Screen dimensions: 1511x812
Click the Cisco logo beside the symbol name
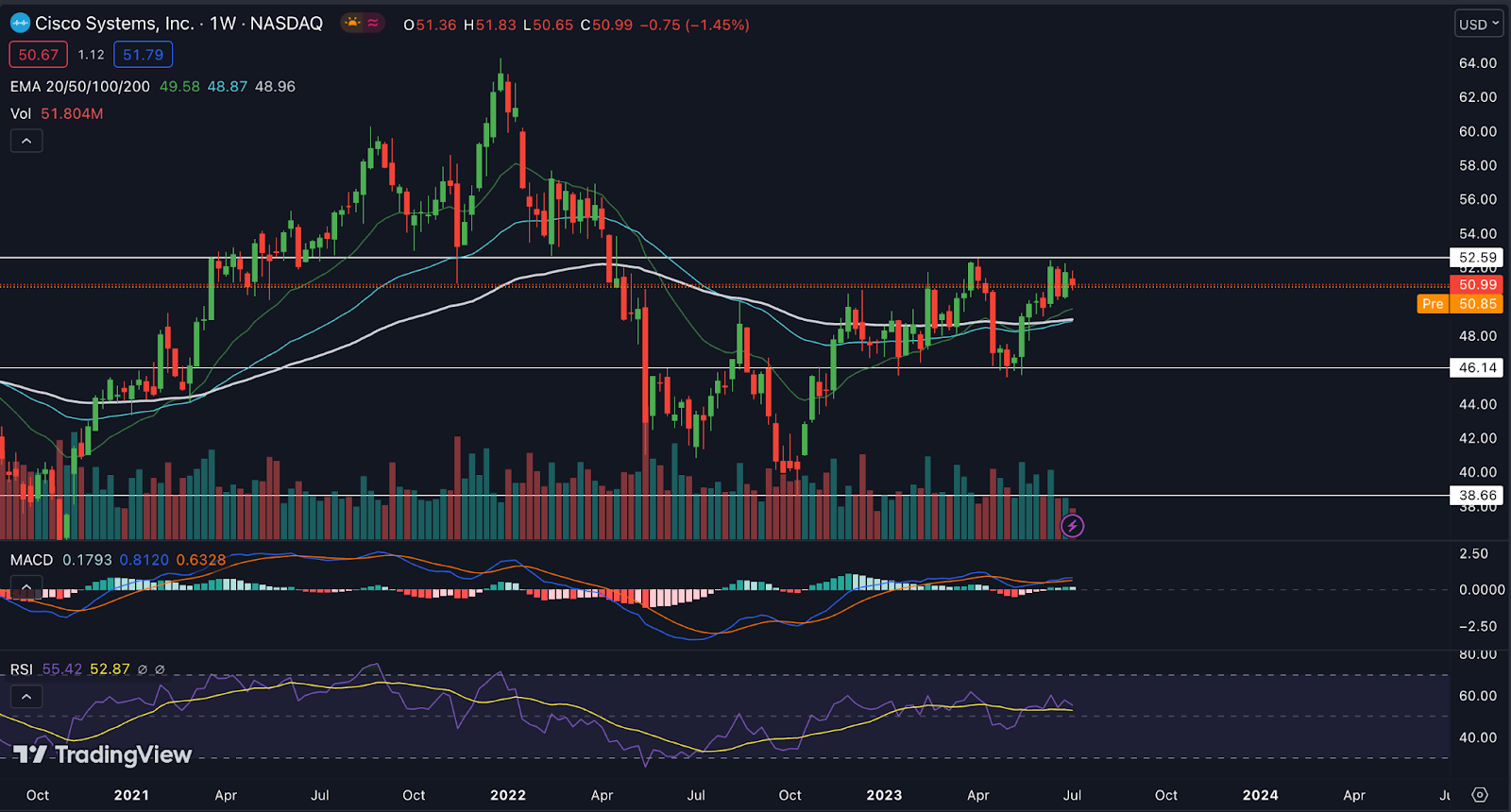point(20,24)
